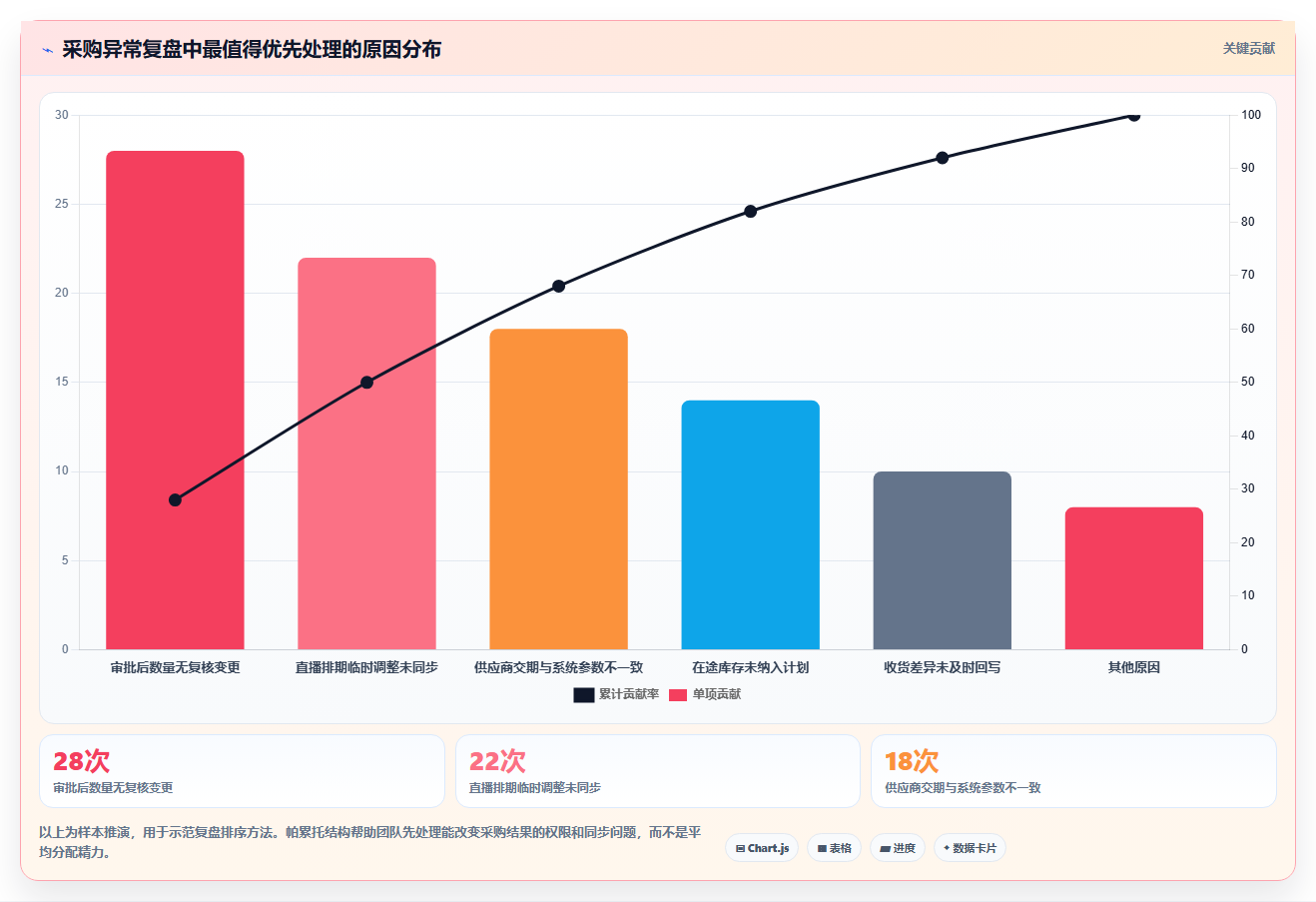This screenshot has height=902, width=1316.
Task: Click the 数据卡片 tag pill
Action: pos(970,848)
